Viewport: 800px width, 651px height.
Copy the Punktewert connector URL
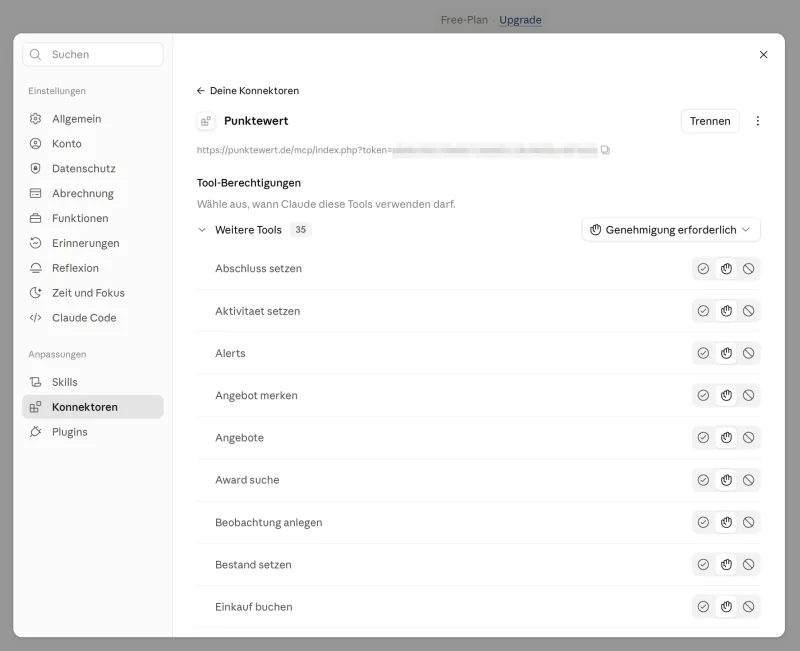(605, 150)
